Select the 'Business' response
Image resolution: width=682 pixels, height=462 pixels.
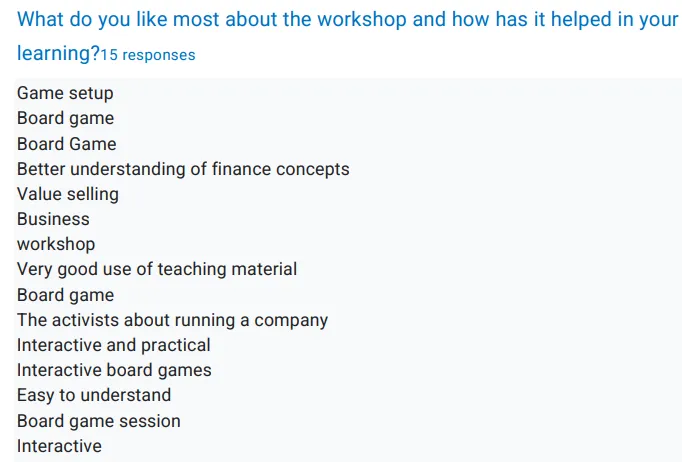tap(53, 219)
